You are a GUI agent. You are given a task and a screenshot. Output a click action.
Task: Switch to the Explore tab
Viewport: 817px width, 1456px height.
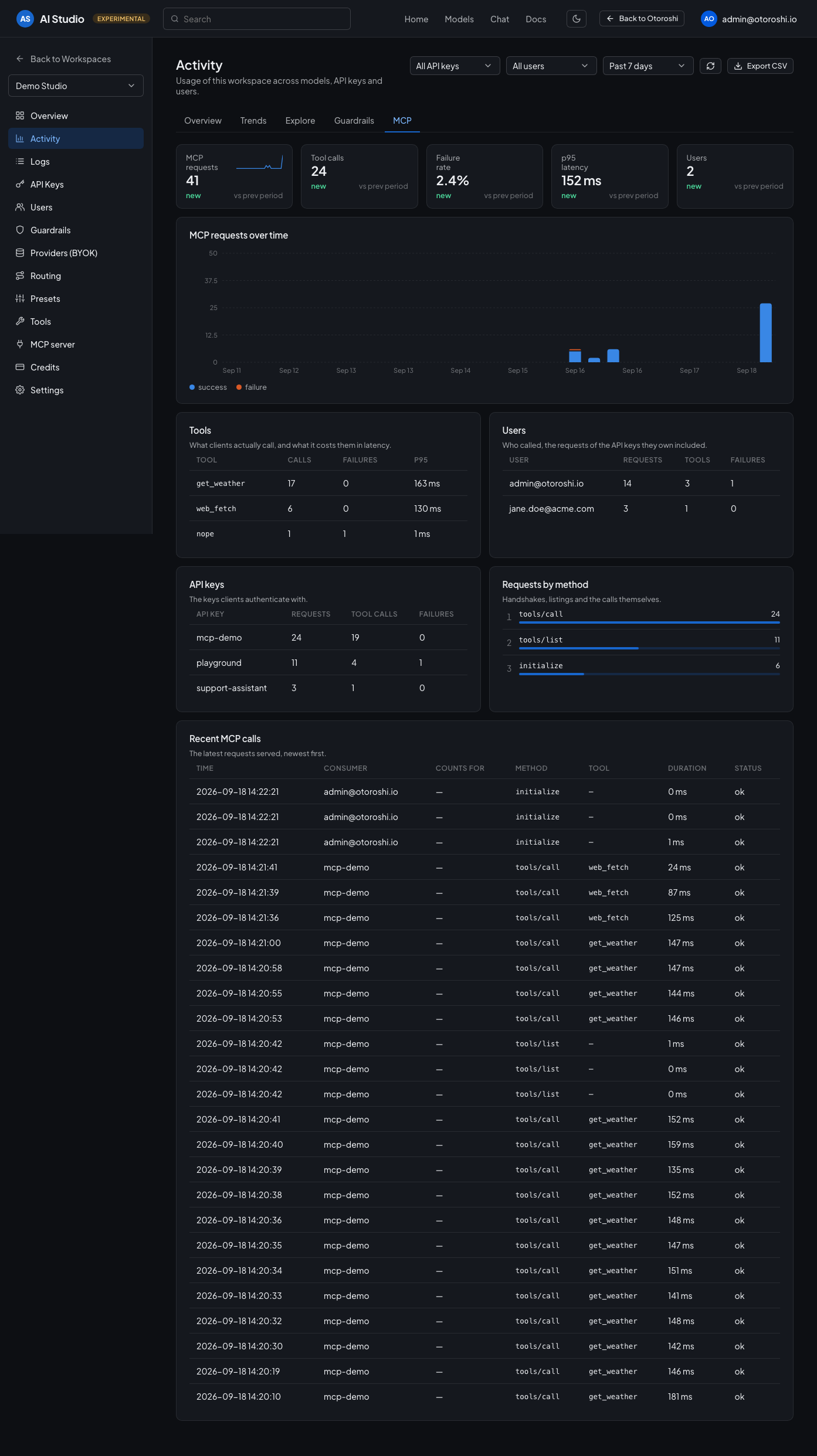[300, 120]
